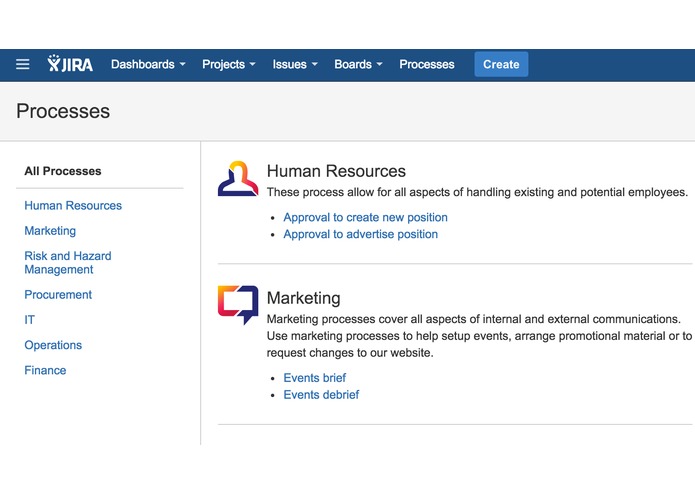Click the Processes page title
Image resolution: width=695 pixels, height=494 pixels.
click(63, 111)
